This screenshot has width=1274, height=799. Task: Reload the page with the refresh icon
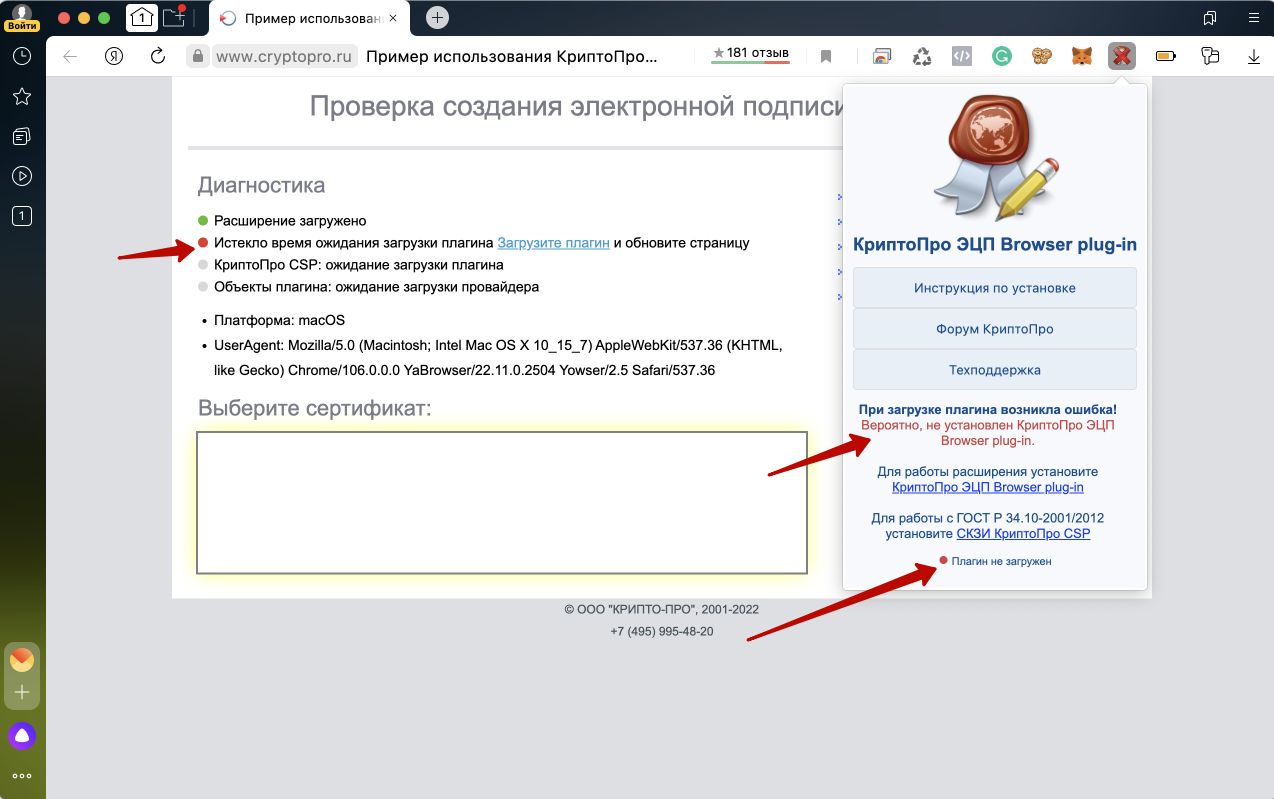(157, 57)
